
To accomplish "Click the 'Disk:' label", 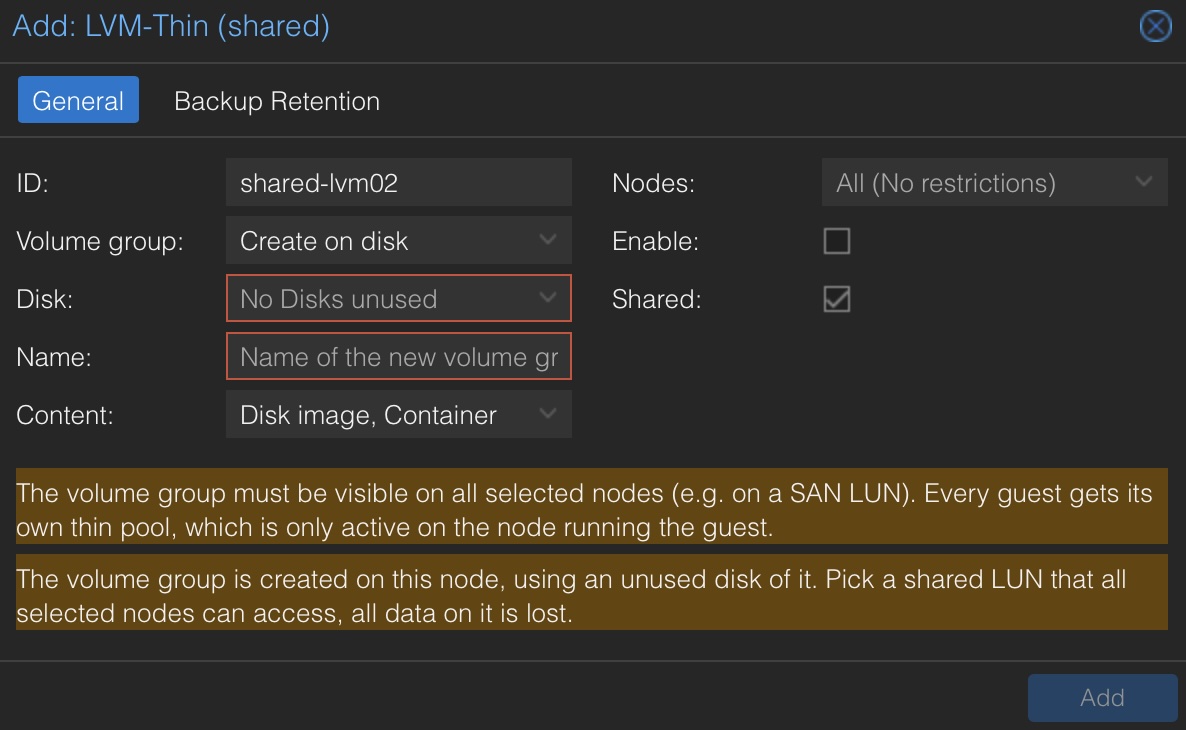I will tap(45, 300).
